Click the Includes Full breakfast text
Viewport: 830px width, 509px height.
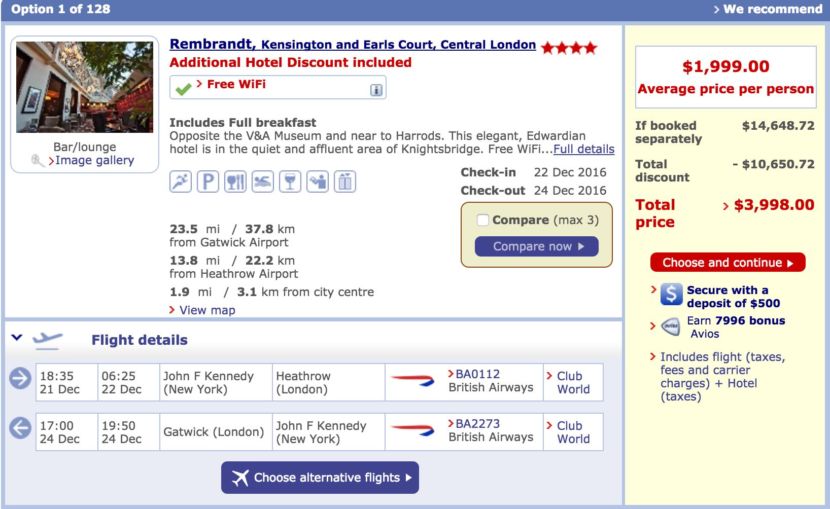pyautogui.click(x=242, y=122)
